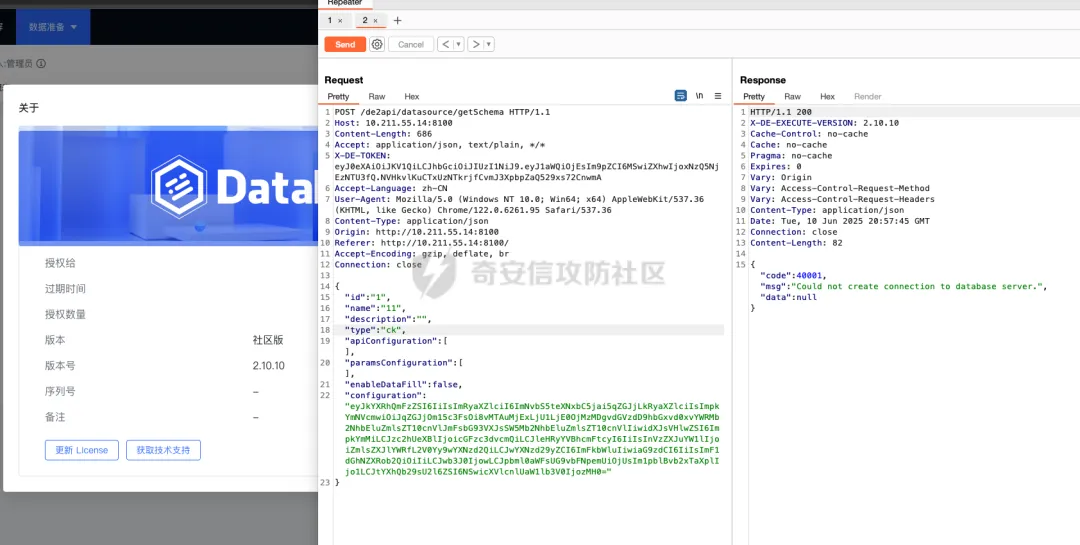This screenshot has width=1080, height=545.
Task: Open the 数据准备 dropdown menu
Action: (x=53, y=27)
